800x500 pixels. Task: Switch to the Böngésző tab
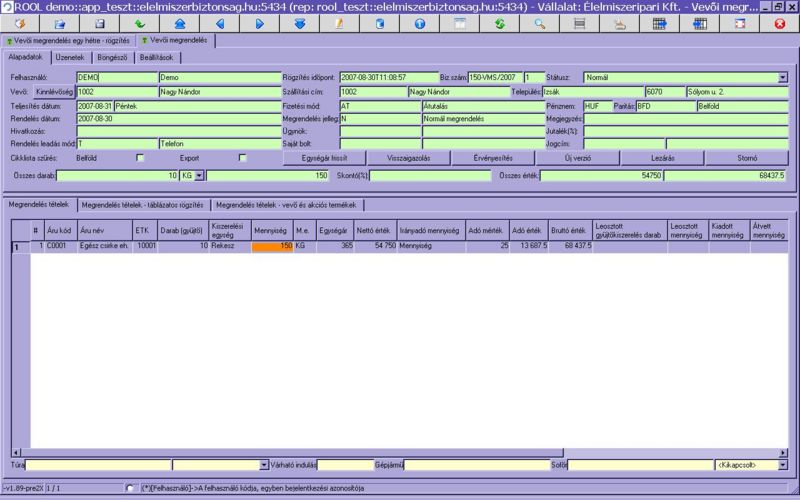pos(111,58)
